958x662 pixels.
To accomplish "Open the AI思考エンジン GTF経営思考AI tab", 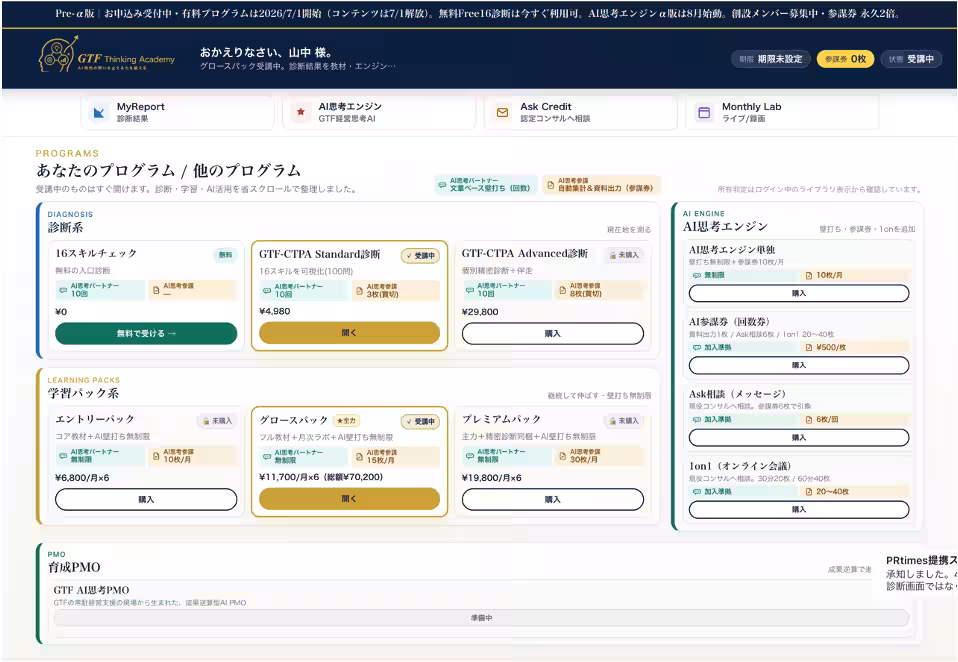I will [379, 112].
